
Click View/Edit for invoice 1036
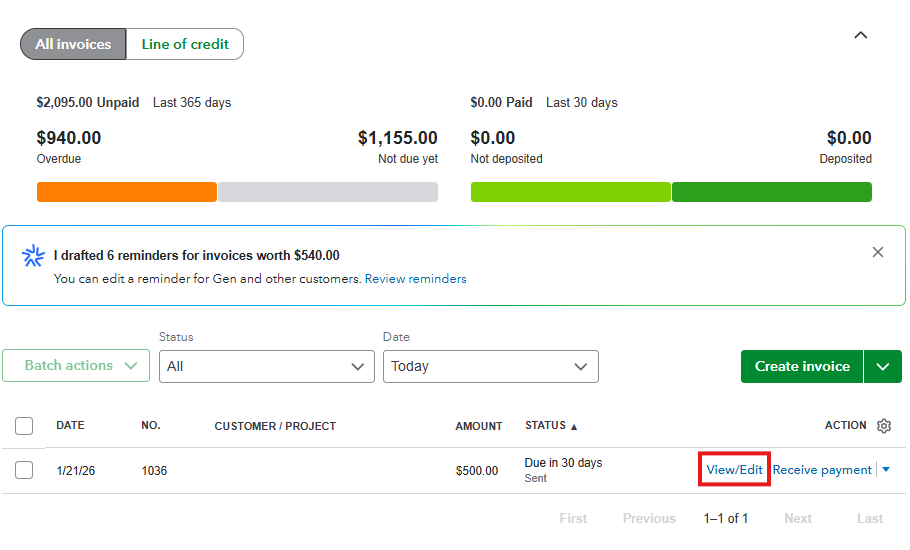734,470
